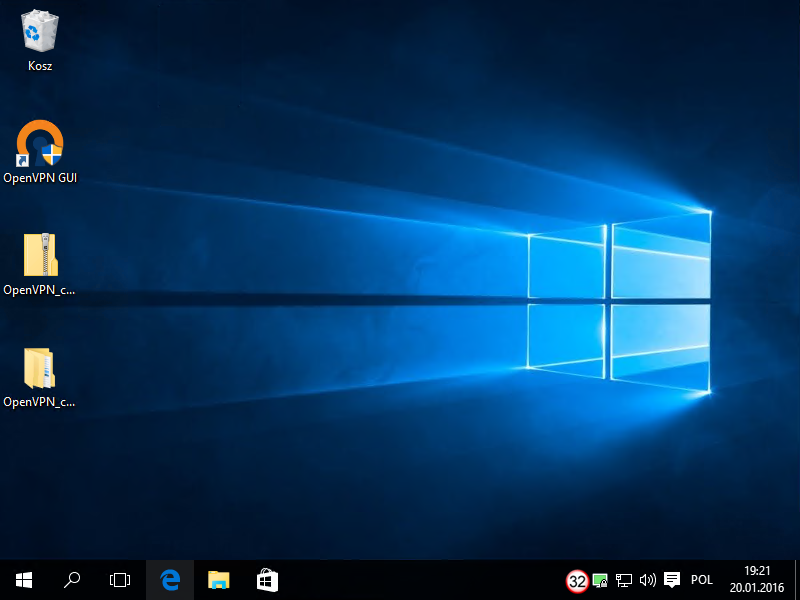This screenshot has height=600, width=800.
Task: Open the network tray icon
Action: coord(623,580)
